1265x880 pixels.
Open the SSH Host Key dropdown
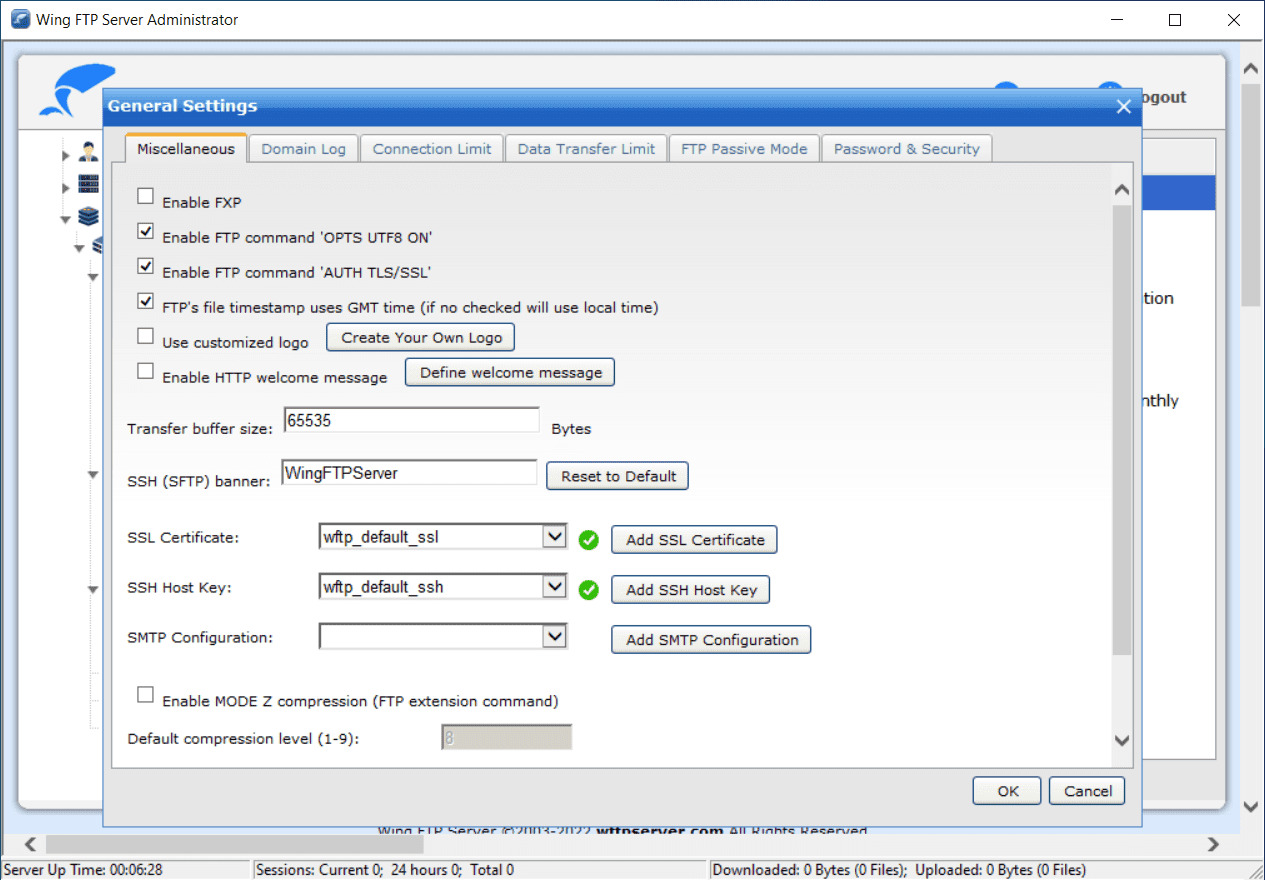point(554,586)
